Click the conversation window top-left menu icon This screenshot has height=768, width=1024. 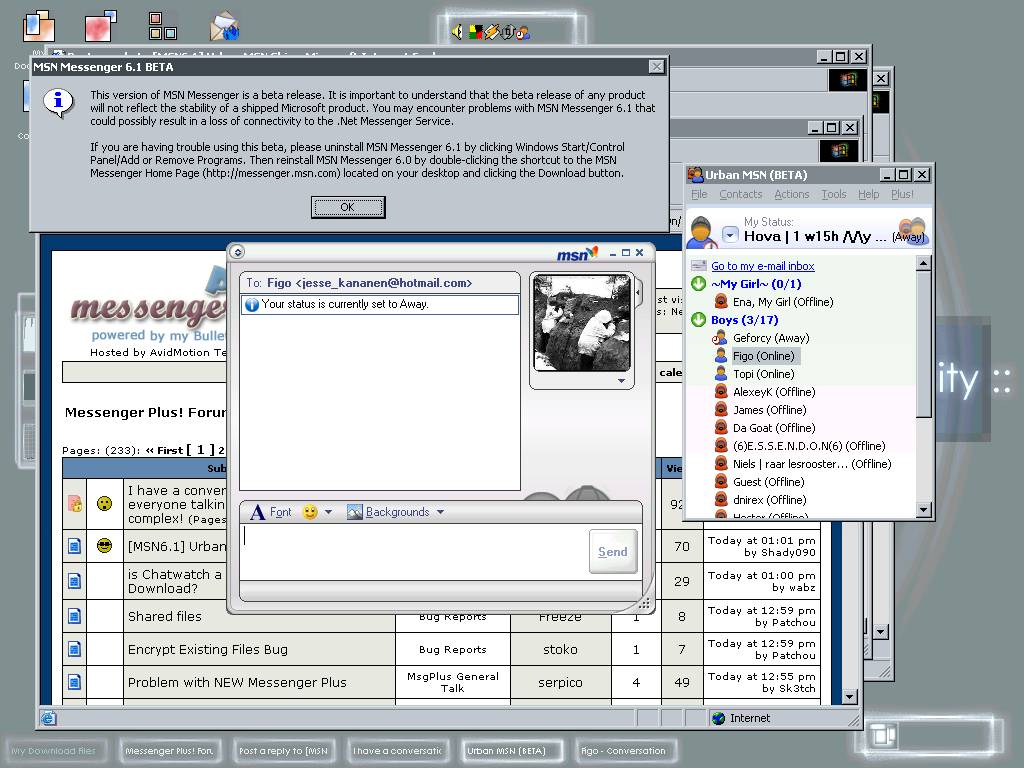238,252
